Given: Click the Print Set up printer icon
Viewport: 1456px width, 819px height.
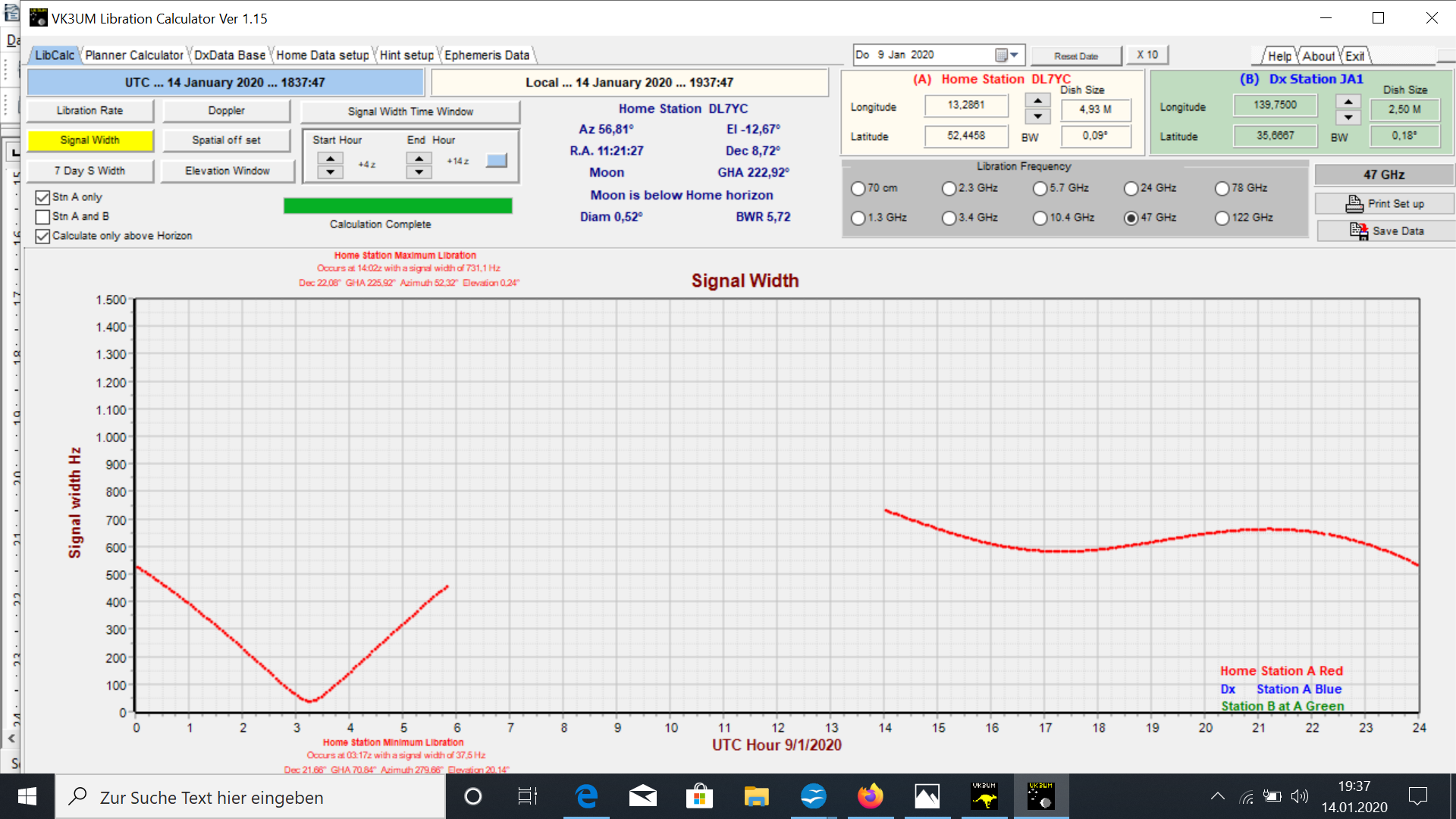Looking at the screenshot, I should tap(1354, 204).
